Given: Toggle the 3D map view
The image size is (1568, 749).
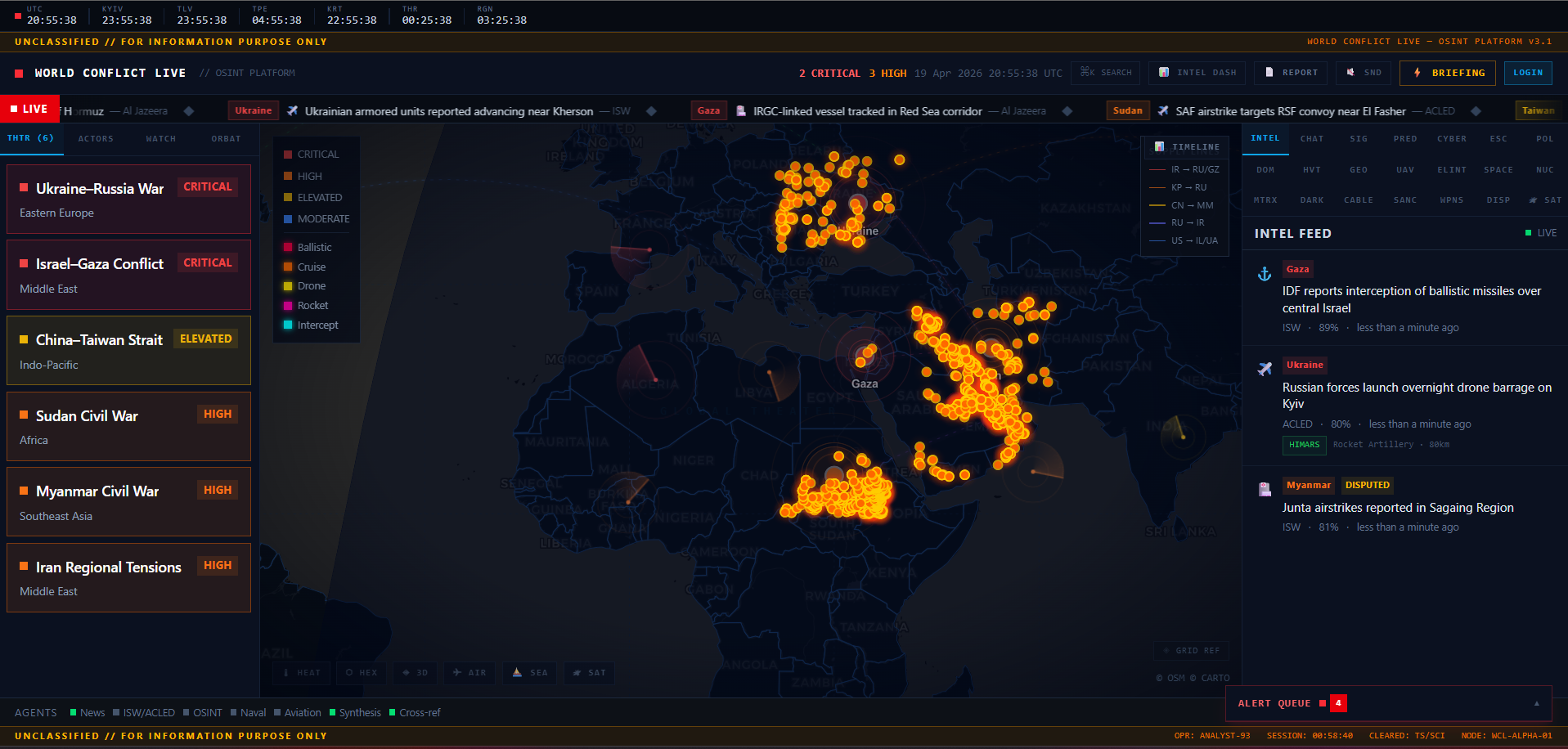Looking at the screenshot, I should click(416, 673).
